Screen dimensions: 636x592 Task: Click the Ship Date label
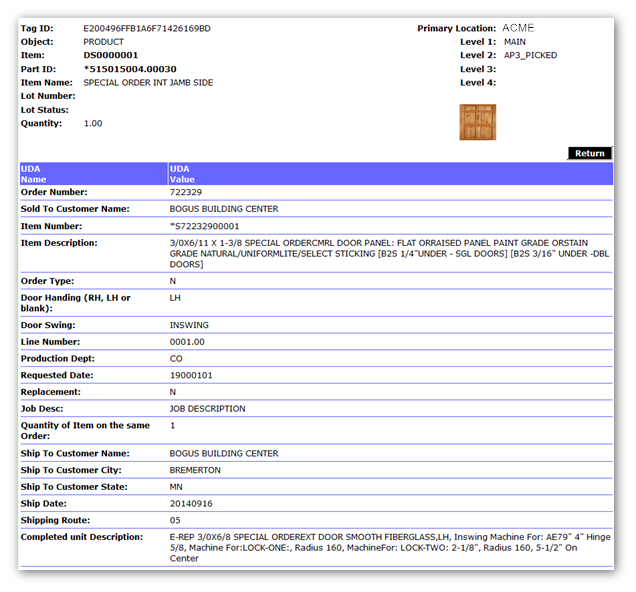[x=43, y=504]
